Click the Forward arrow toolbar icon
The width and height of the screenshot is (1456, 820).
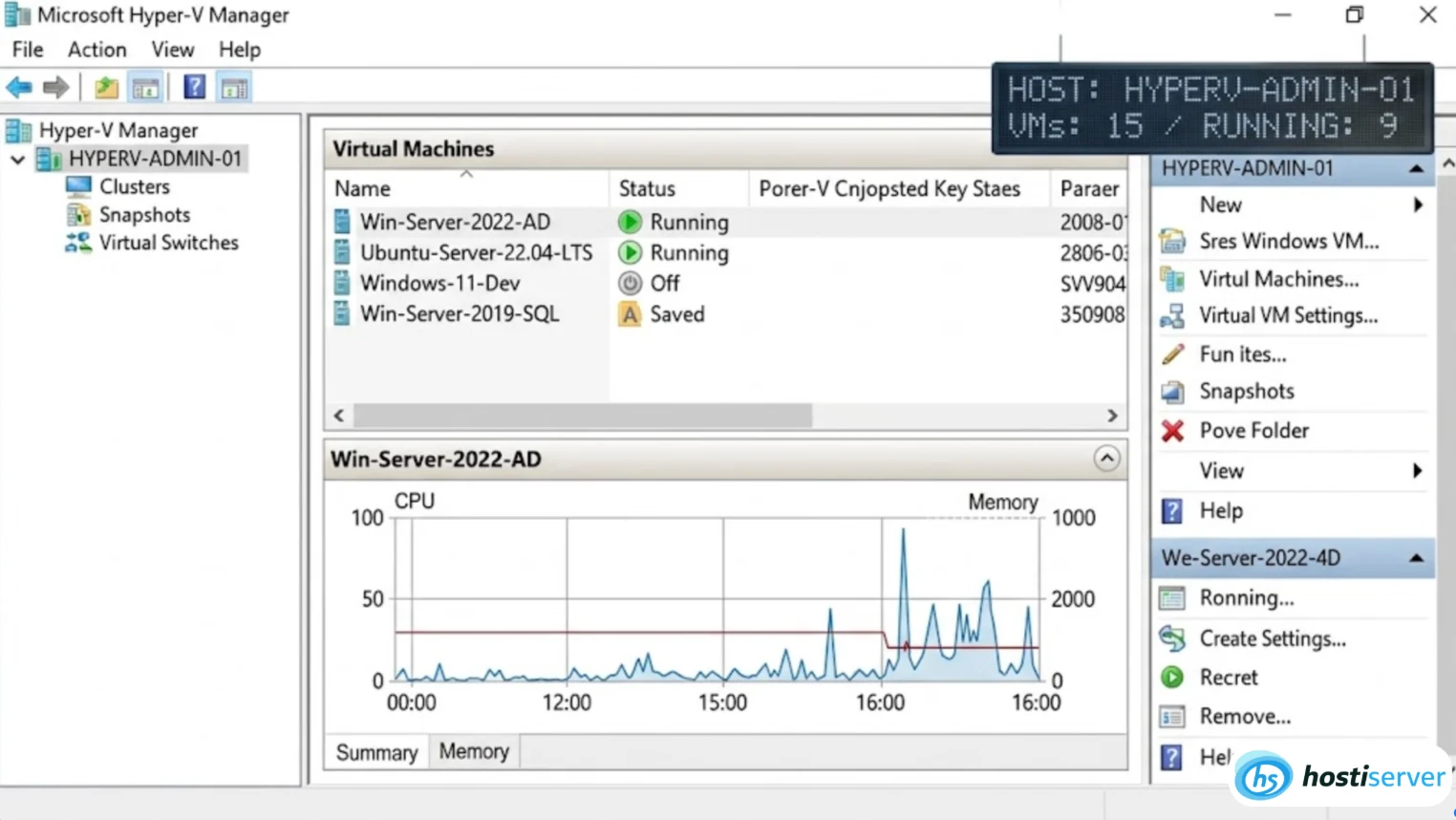point(56,88)
